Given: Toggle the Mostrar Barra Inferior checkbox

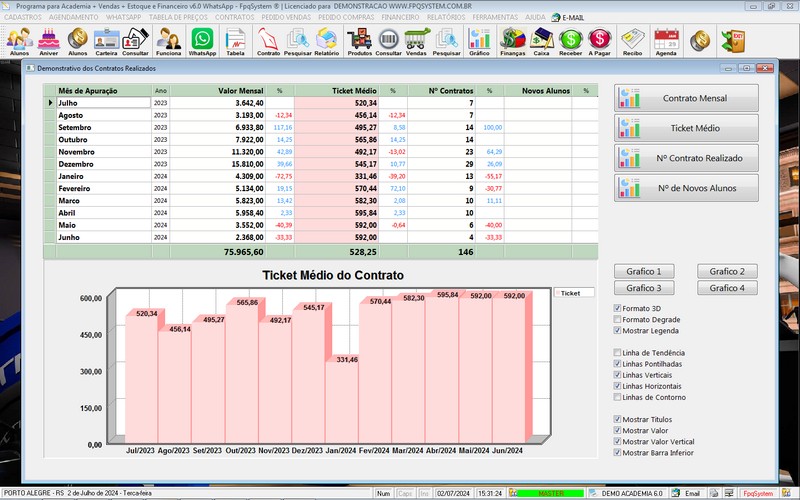Looking at the screenshot, I should tap(617, 453).
